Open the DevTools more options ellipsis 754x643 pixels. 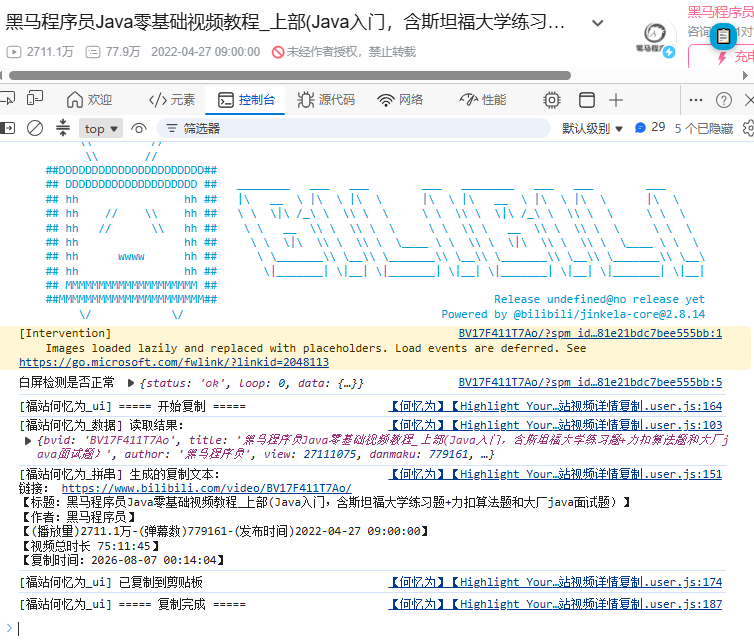[x=695, y=100]
